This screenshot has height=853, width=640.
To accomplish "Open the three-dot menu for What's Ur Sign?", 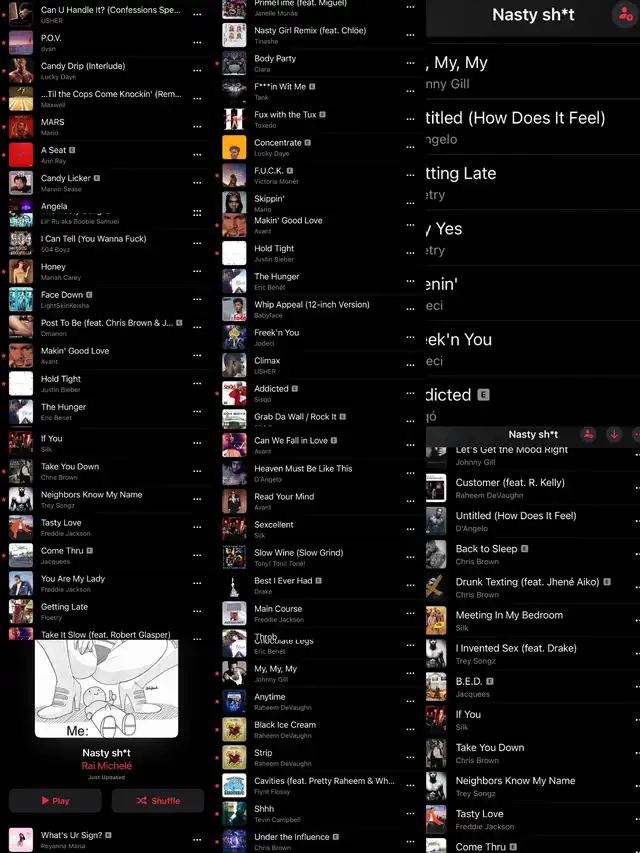I will click(x=197, y=840).
